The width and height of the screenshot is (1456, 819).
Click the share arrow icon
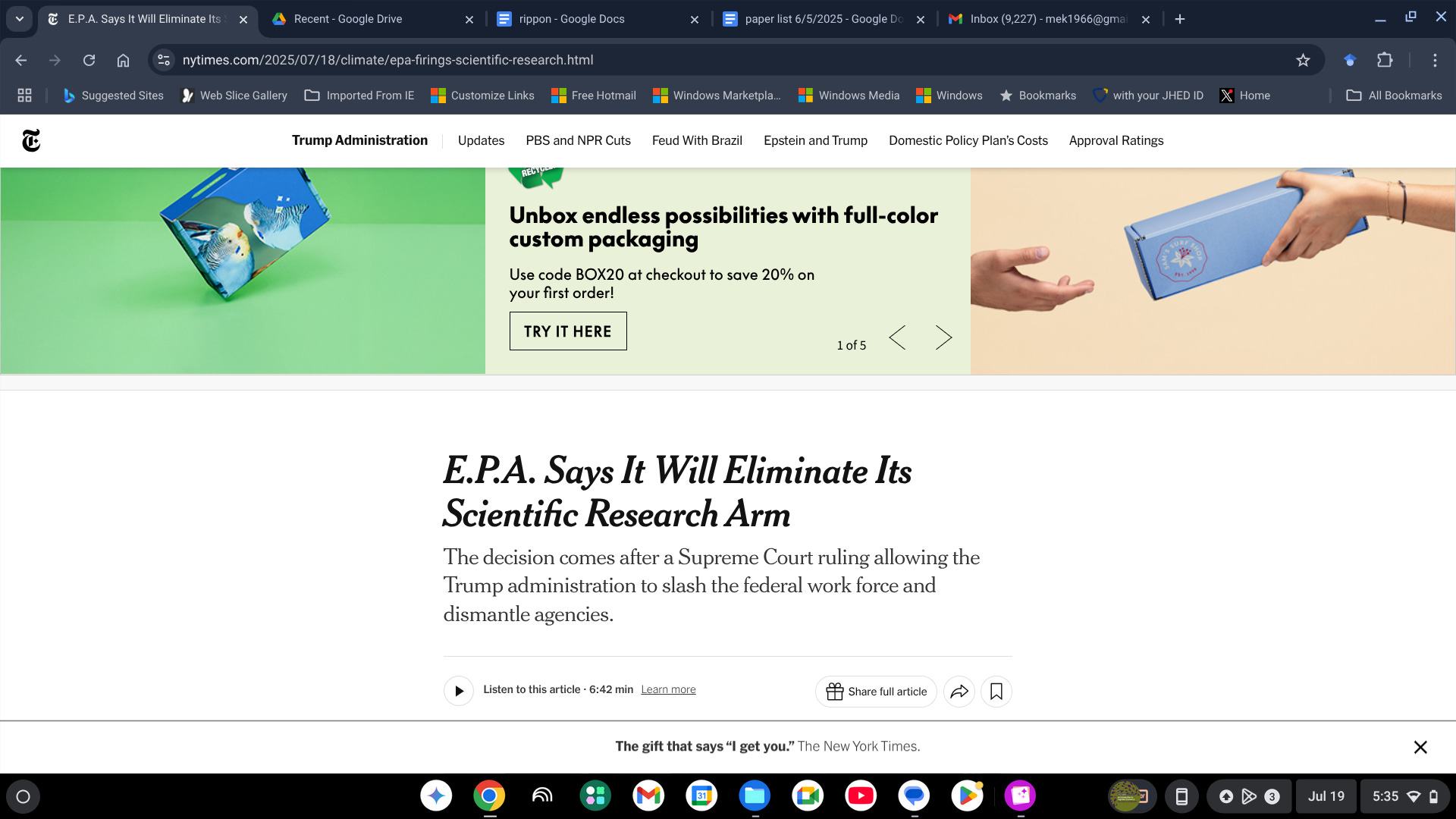(959, 692)
